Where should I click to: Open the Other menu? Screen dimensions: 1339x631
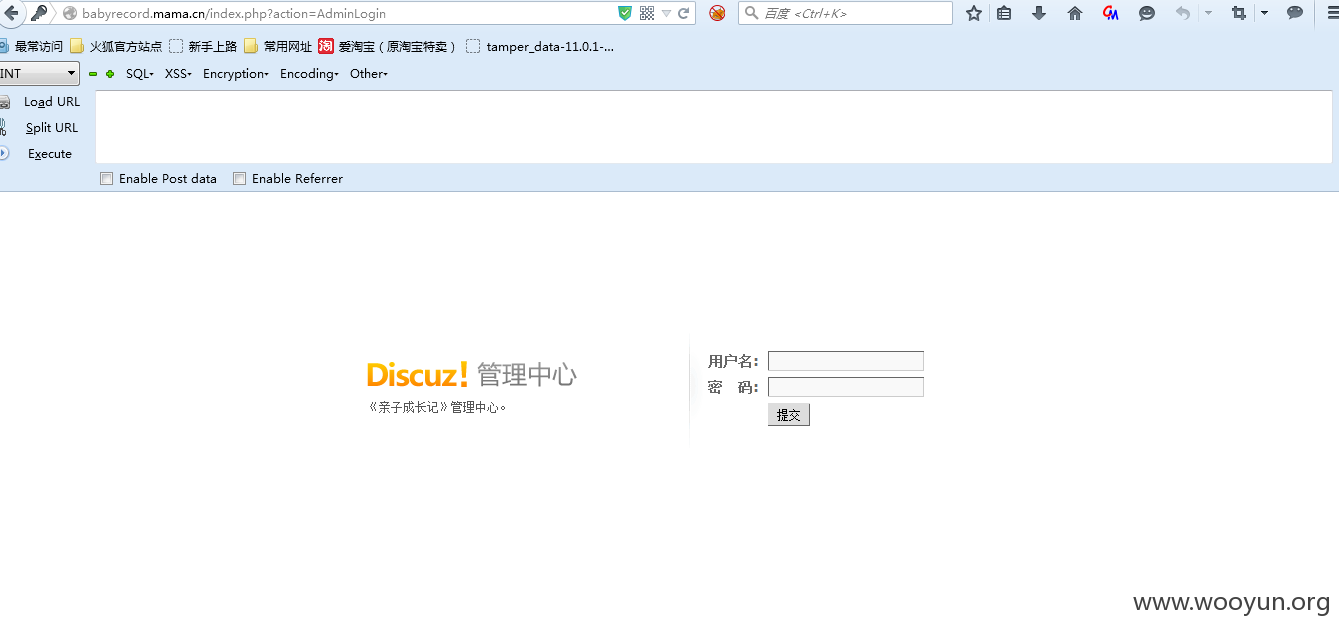(x=368, y=74)
